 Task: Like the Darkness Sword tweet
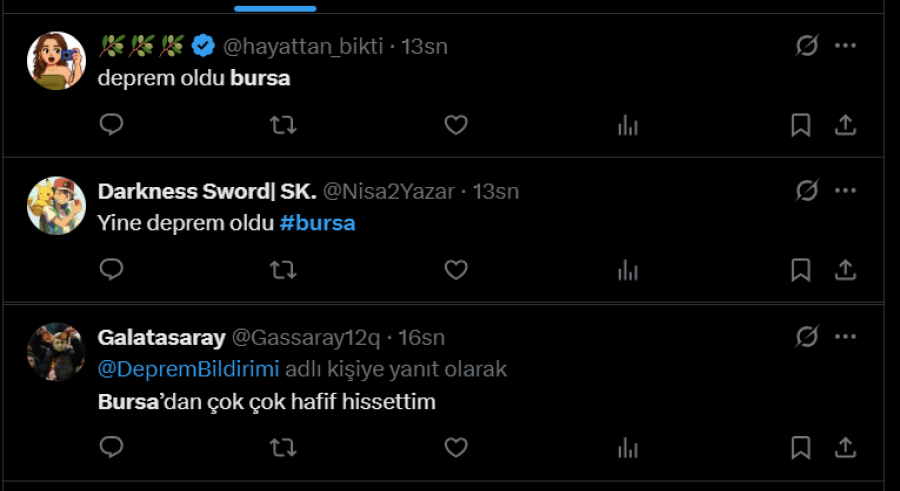(456, 269)
